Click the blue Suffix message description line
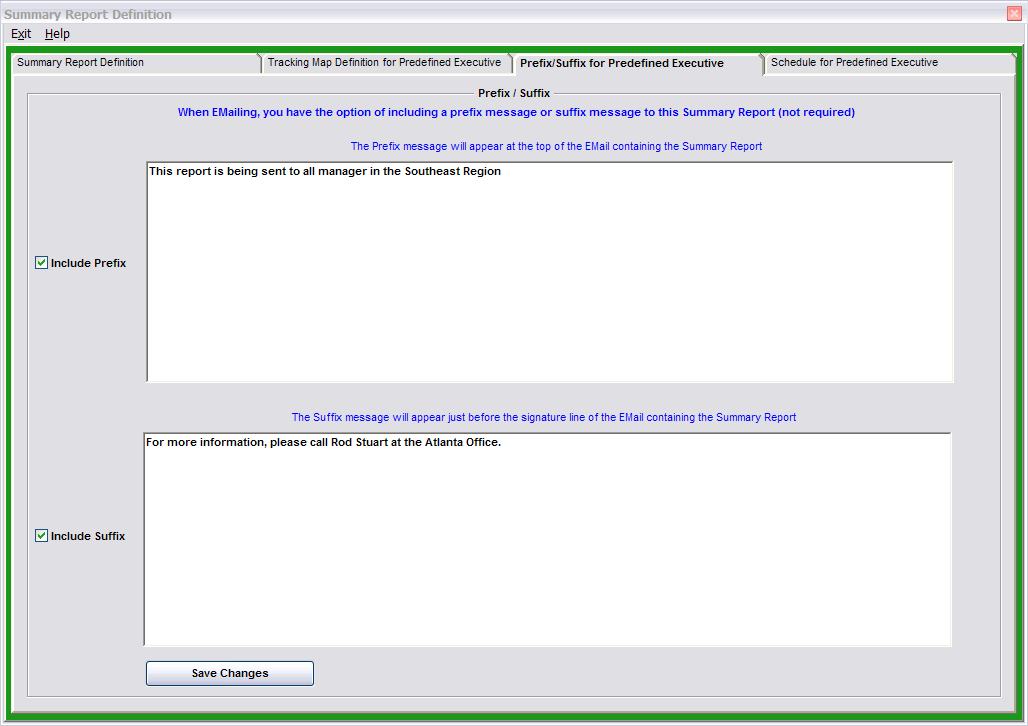Viewport: 1028px width, 726px height. tap(544, 418)
